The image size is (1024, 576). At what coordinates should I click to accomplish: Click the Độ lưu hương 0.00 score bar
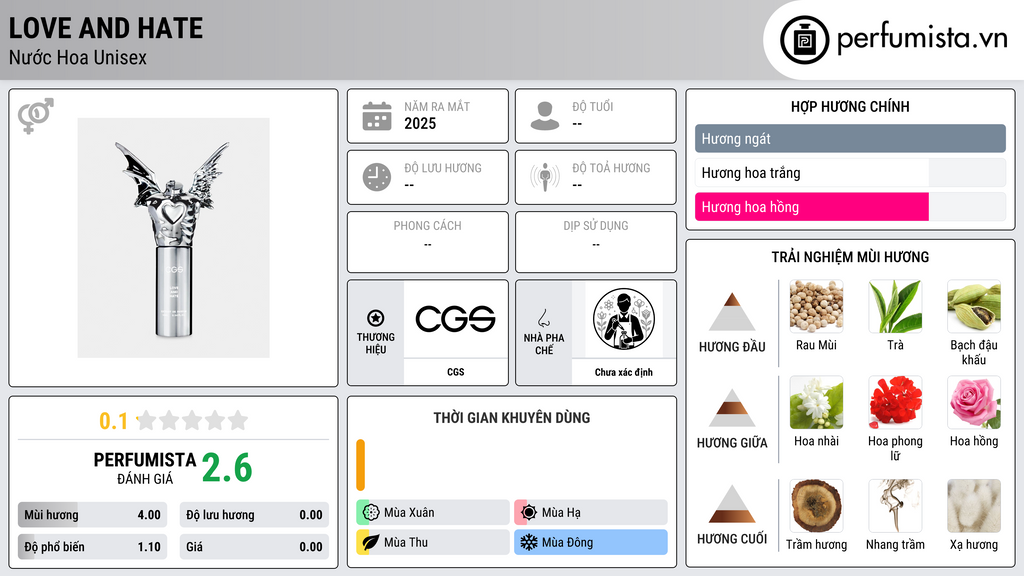coord(254,515)
